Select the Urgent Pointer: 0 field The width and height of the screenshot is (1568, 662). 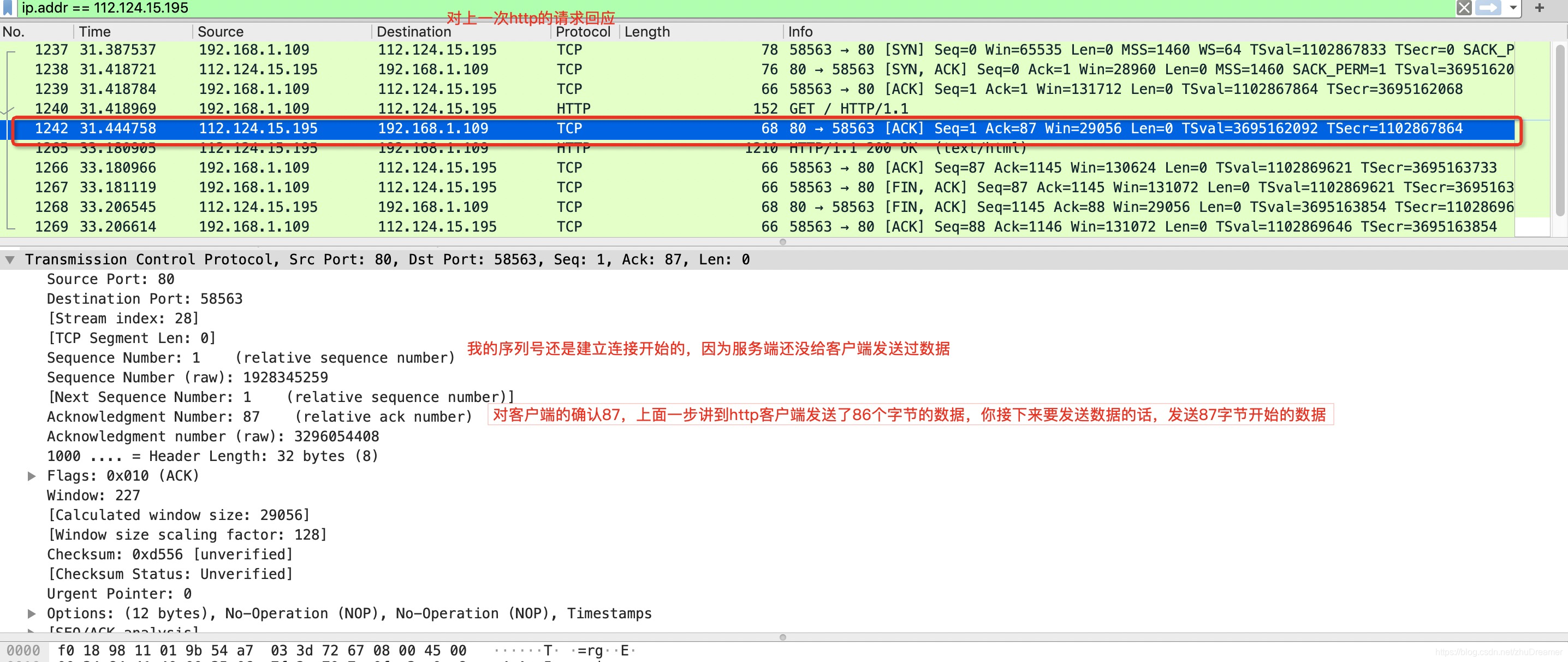[x=120, y=594]
